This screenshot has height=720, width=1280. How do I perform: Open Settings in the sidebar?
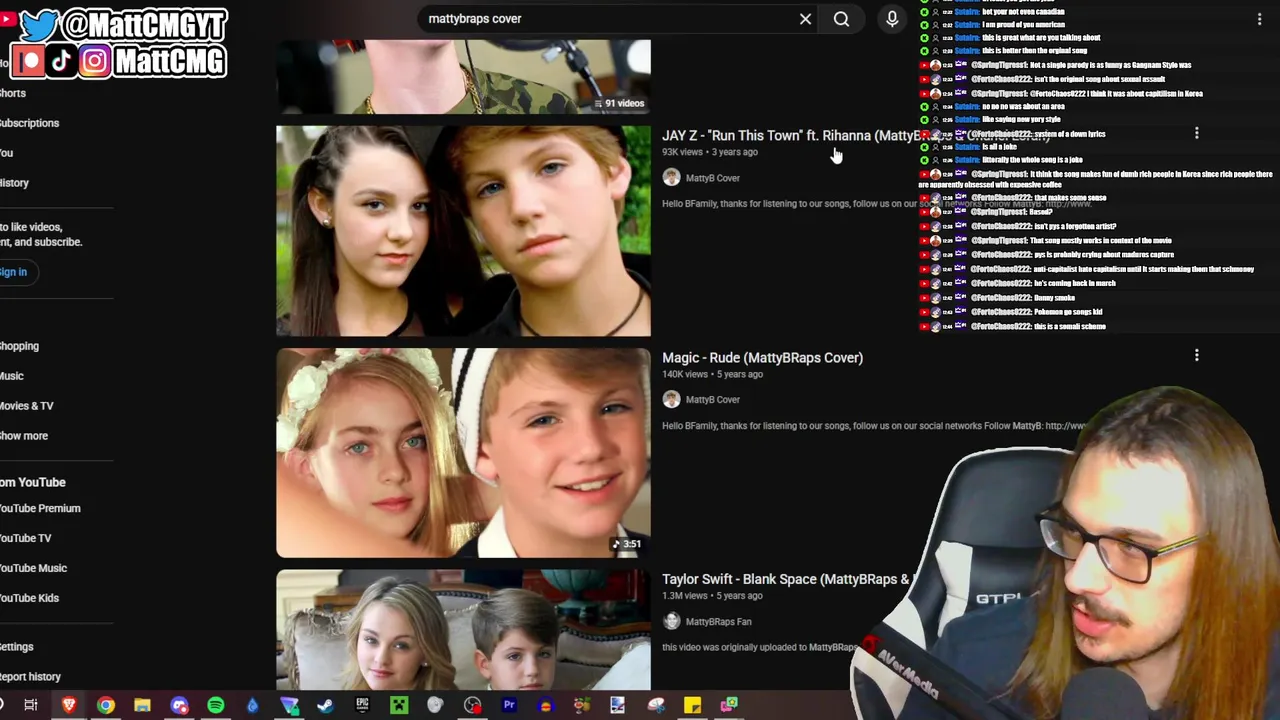click(16, 647)
